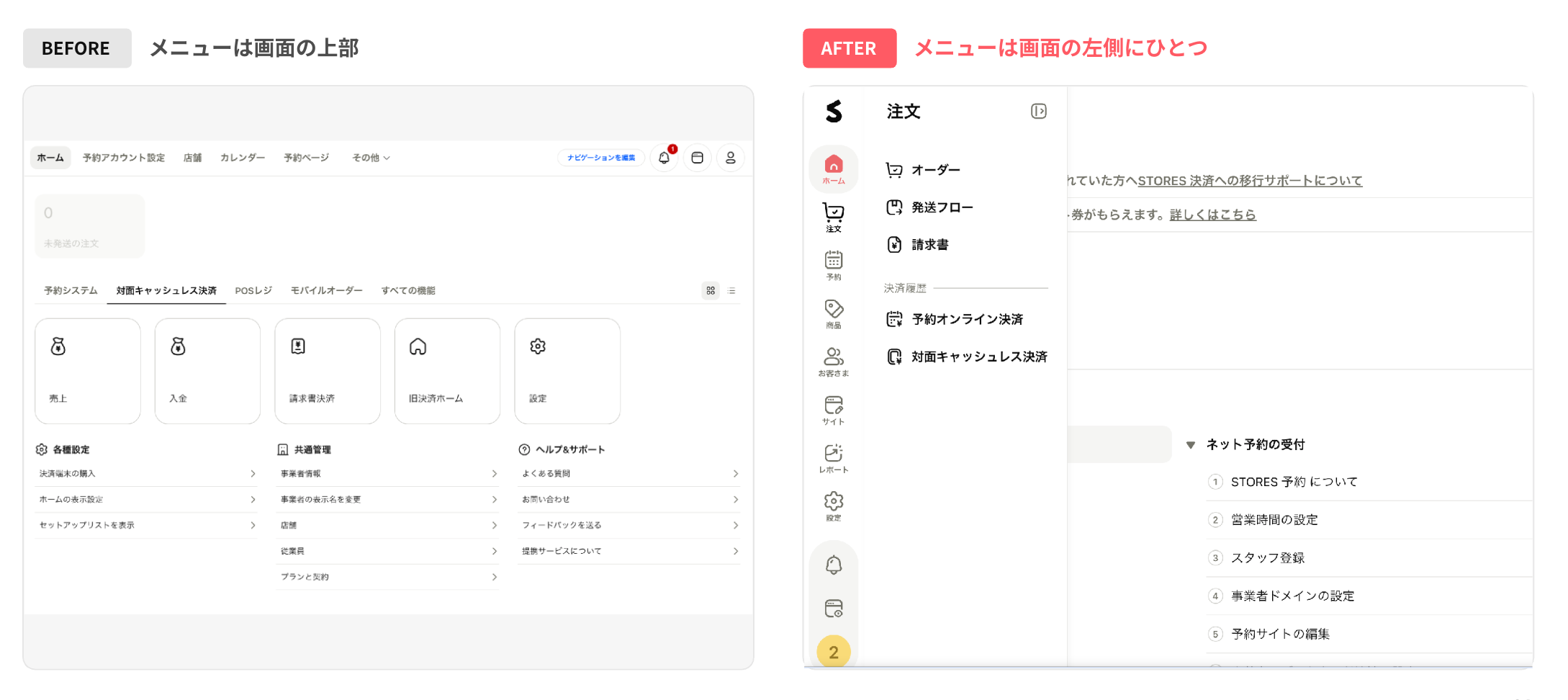The image size is (1568, 700).
Task: Collapse the 注文 panel with sidebar toggle icon
Action: [1038, 111]
